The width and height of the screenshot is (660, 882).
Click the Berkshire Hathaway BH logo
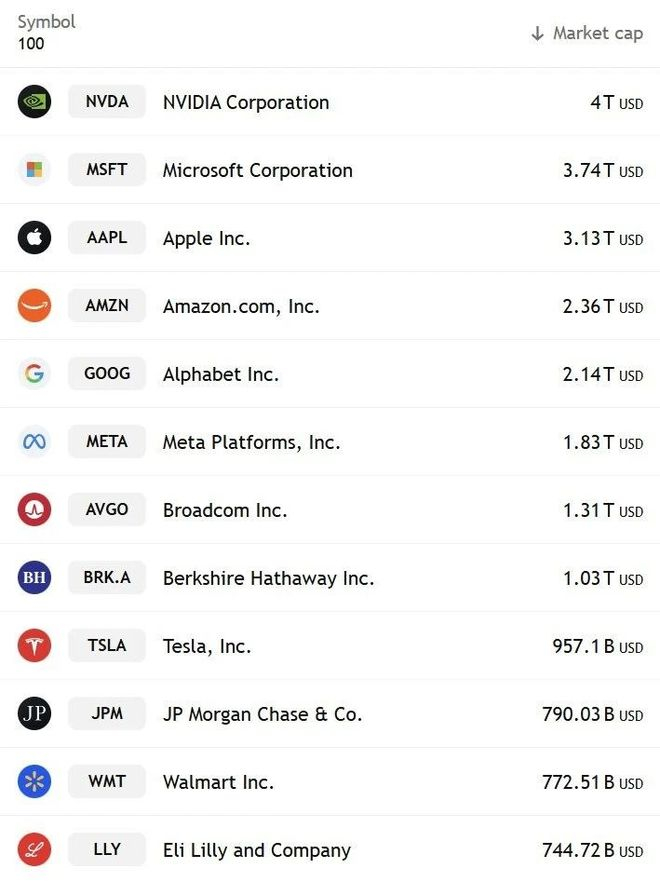34,578
